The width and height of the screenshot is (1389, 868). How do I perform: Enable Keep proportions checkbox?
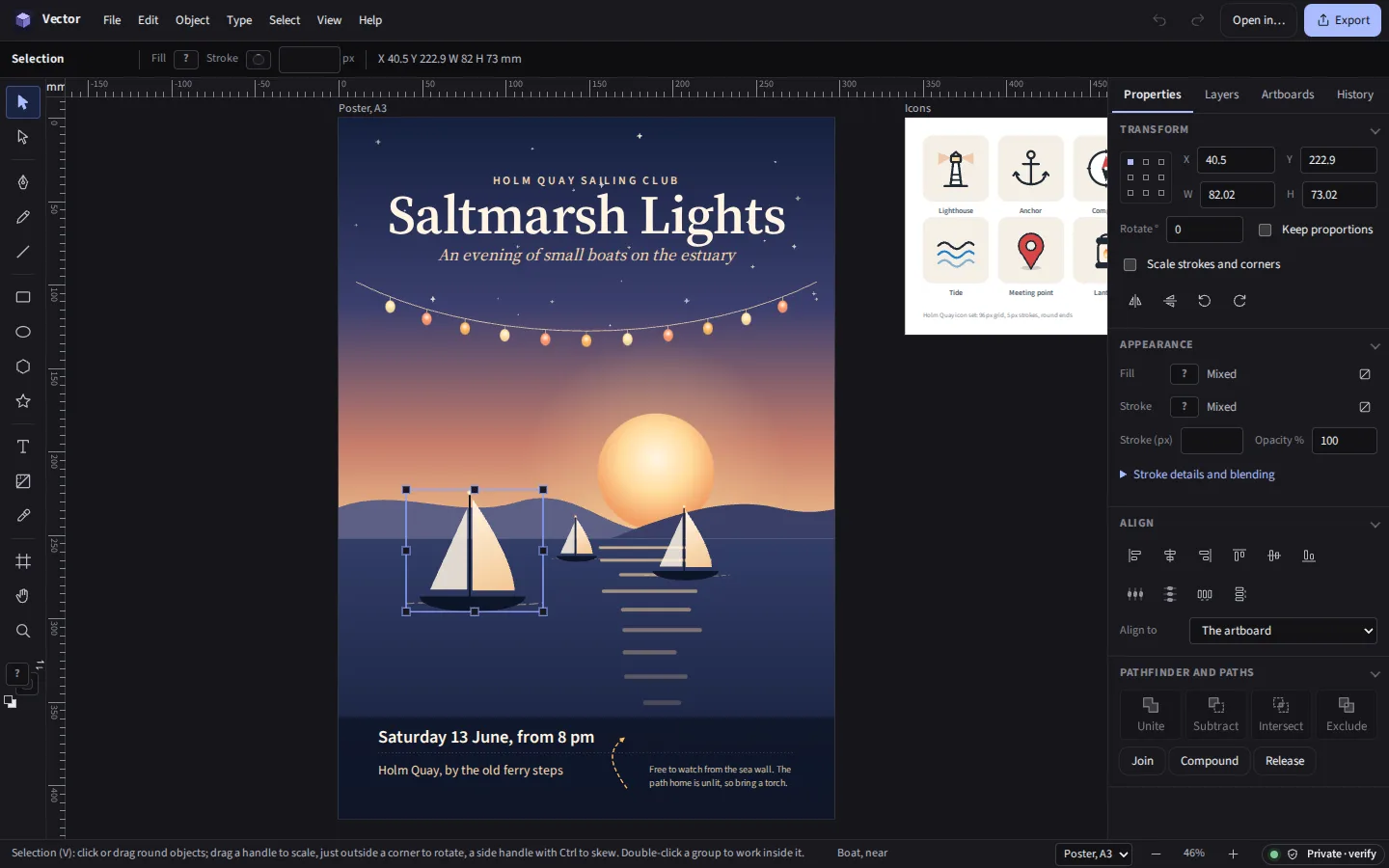1265,230
